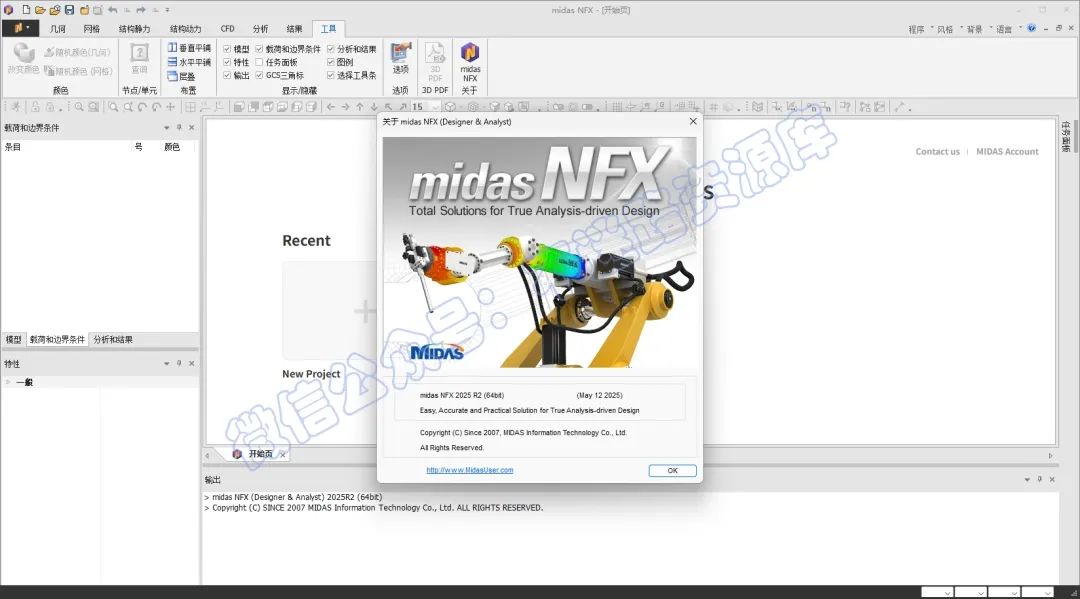The height and width of the screenshot is (599, 1080).
Task: Toggle the 选择工具条 checkbox
Action: (331, 75)
